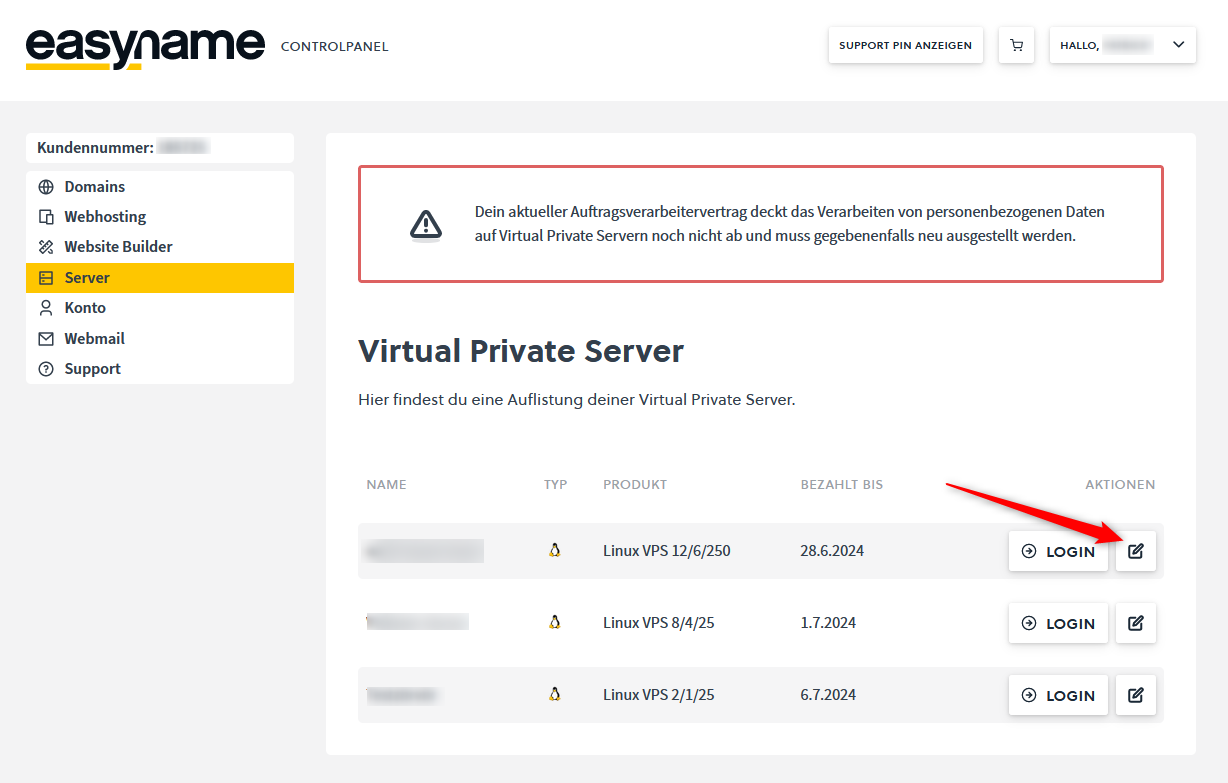Click the Linux VPS 8/4/25 product text
Viewport: 1228px width, 783px height.
pos(659,623)
